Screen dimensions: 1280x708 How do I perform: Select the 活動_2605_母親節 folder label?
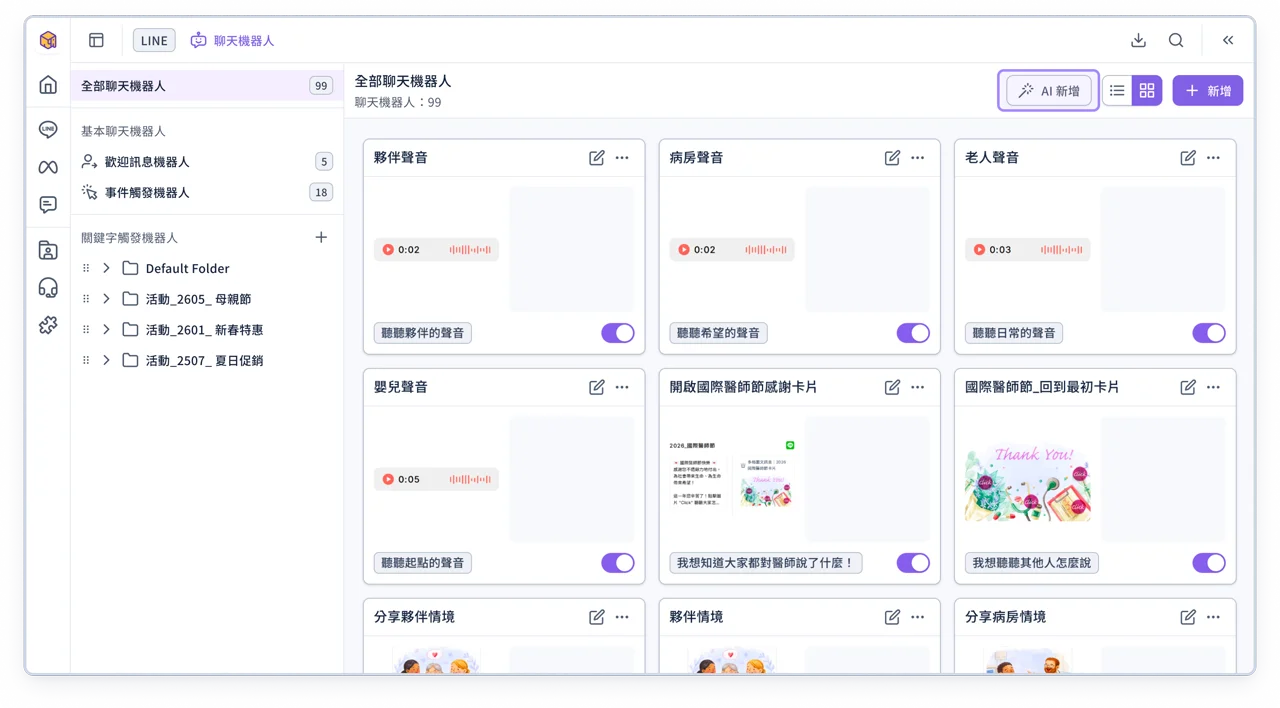click(198, 299)
